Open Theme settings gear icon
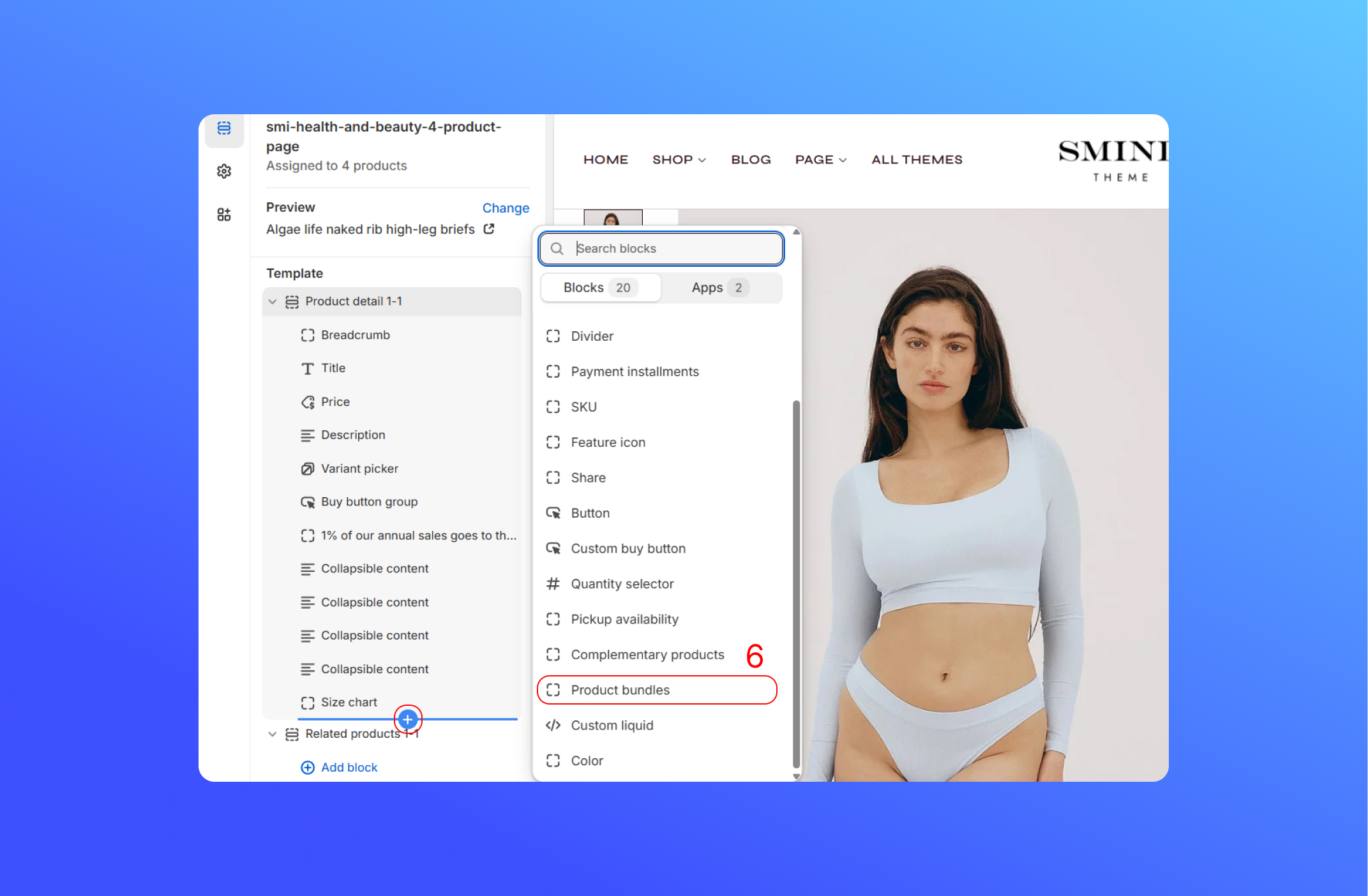This screenshot has height=896, width=1368. (224, 171)
